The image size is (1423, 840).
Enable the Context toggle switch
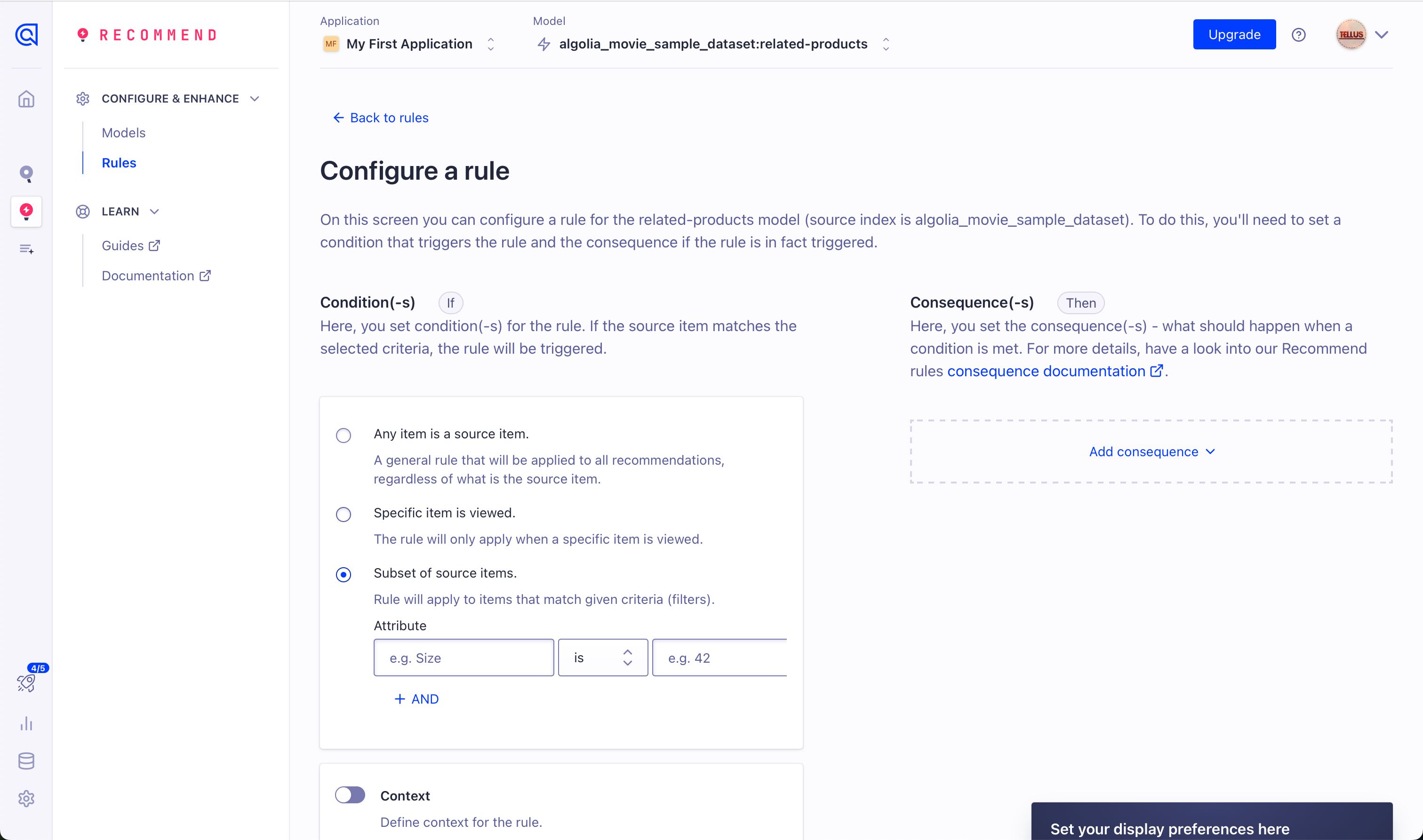(350, 795)
